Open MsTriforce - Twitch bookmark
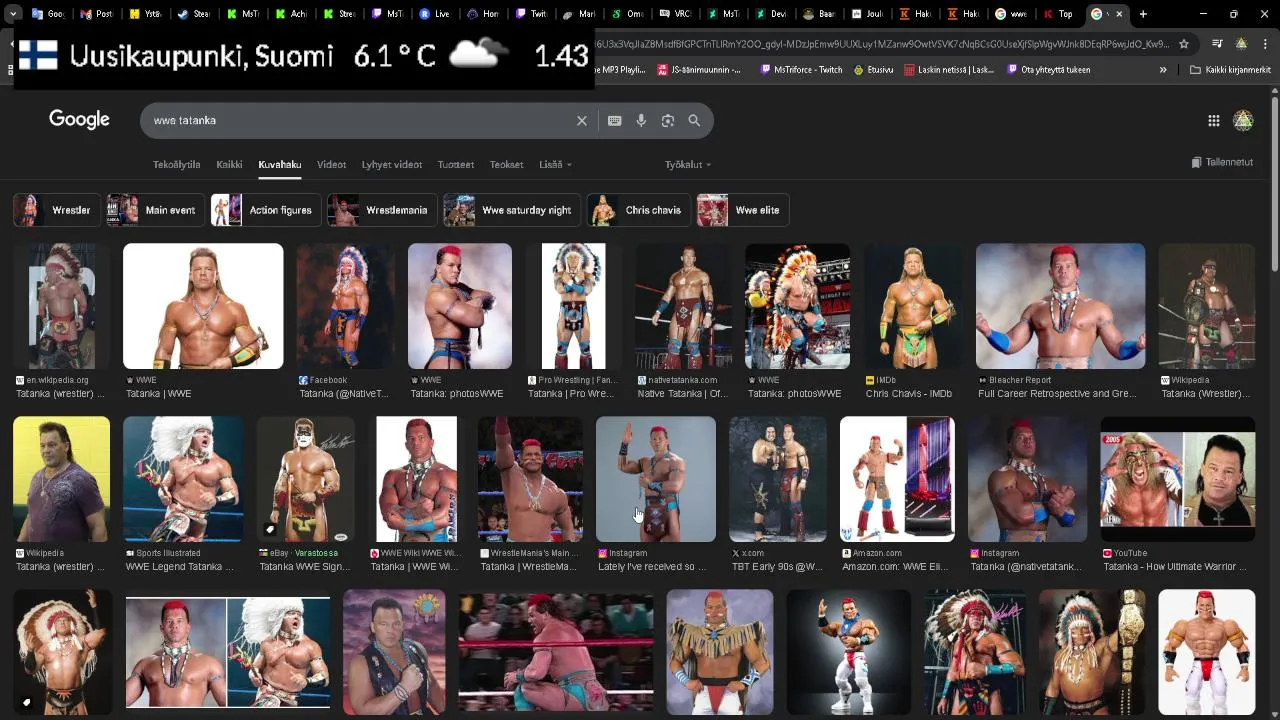Image resolution: width=1280 pixels, height=720 pixels. point(802,70)
